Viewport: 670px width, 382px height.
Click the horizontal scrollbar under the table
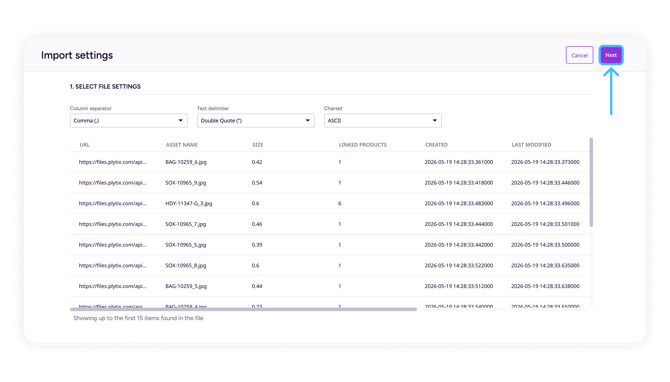[243, 309]
